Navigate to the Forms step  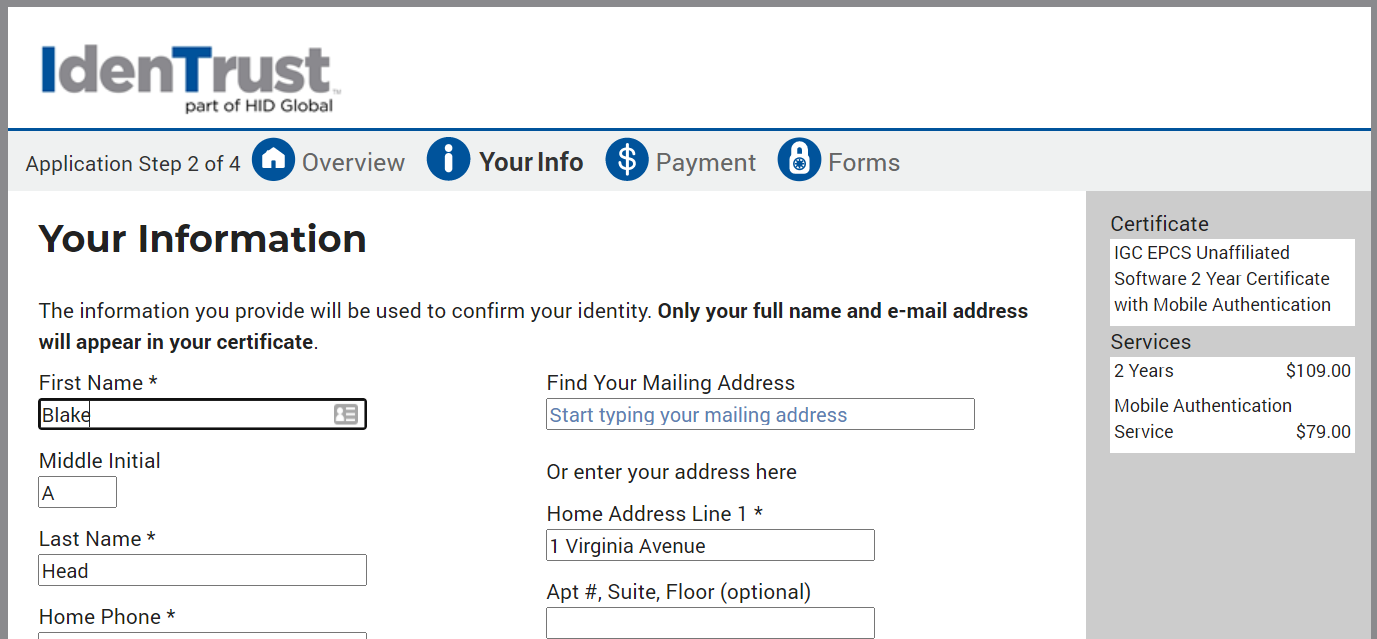pyautogui.click(x=864, y=161)
